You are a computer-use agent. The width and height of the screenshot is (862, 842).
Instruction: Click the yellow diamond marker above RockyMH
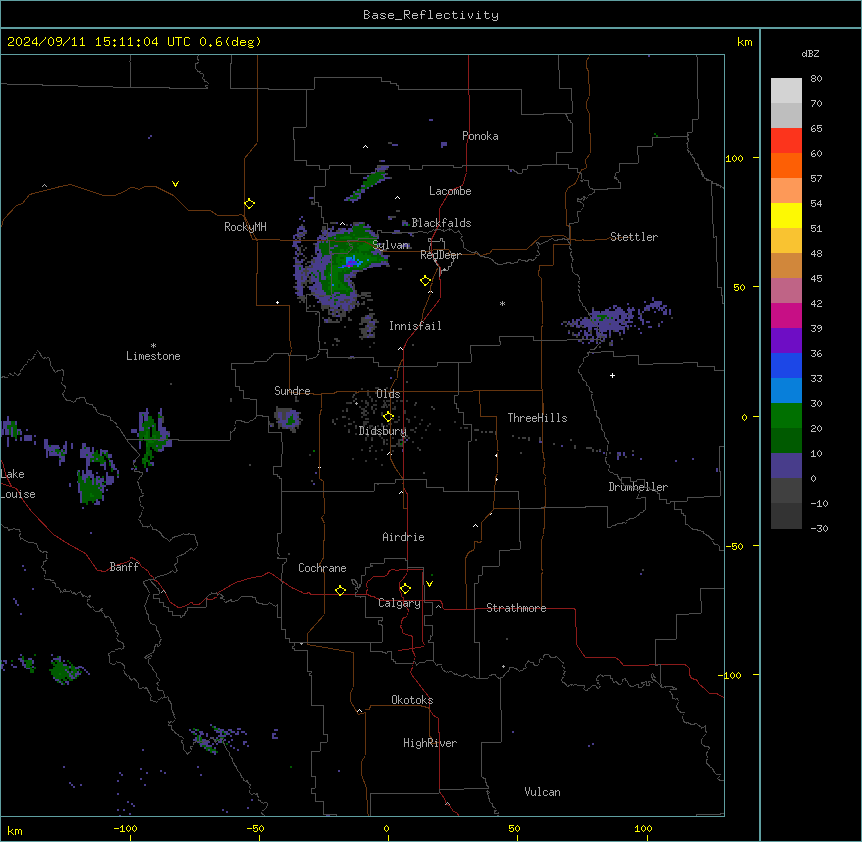[250, 204]
